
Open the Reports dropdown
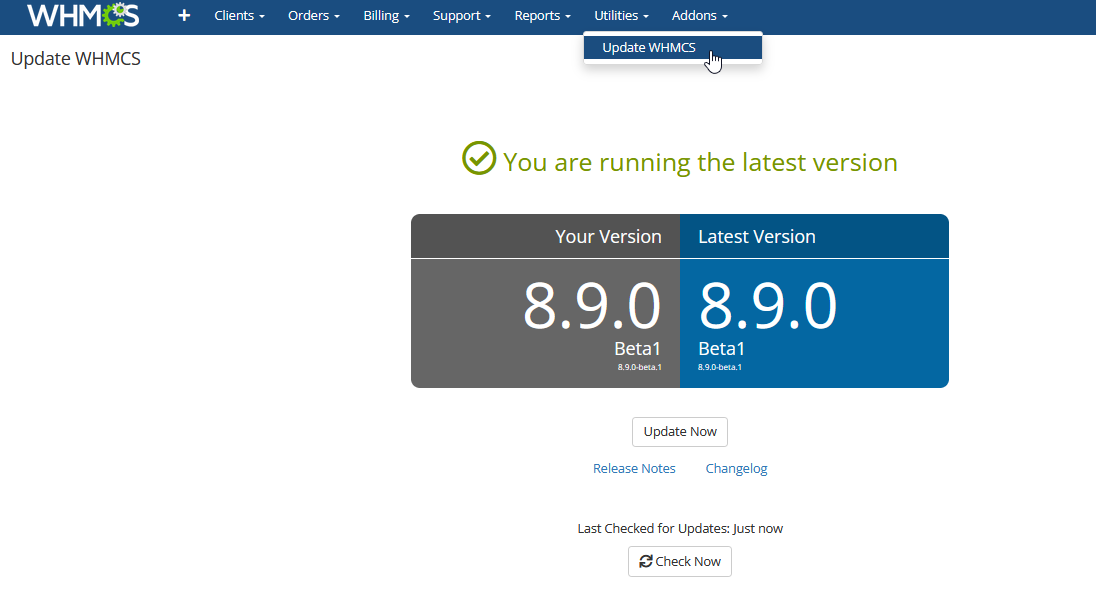click(542, 15)
